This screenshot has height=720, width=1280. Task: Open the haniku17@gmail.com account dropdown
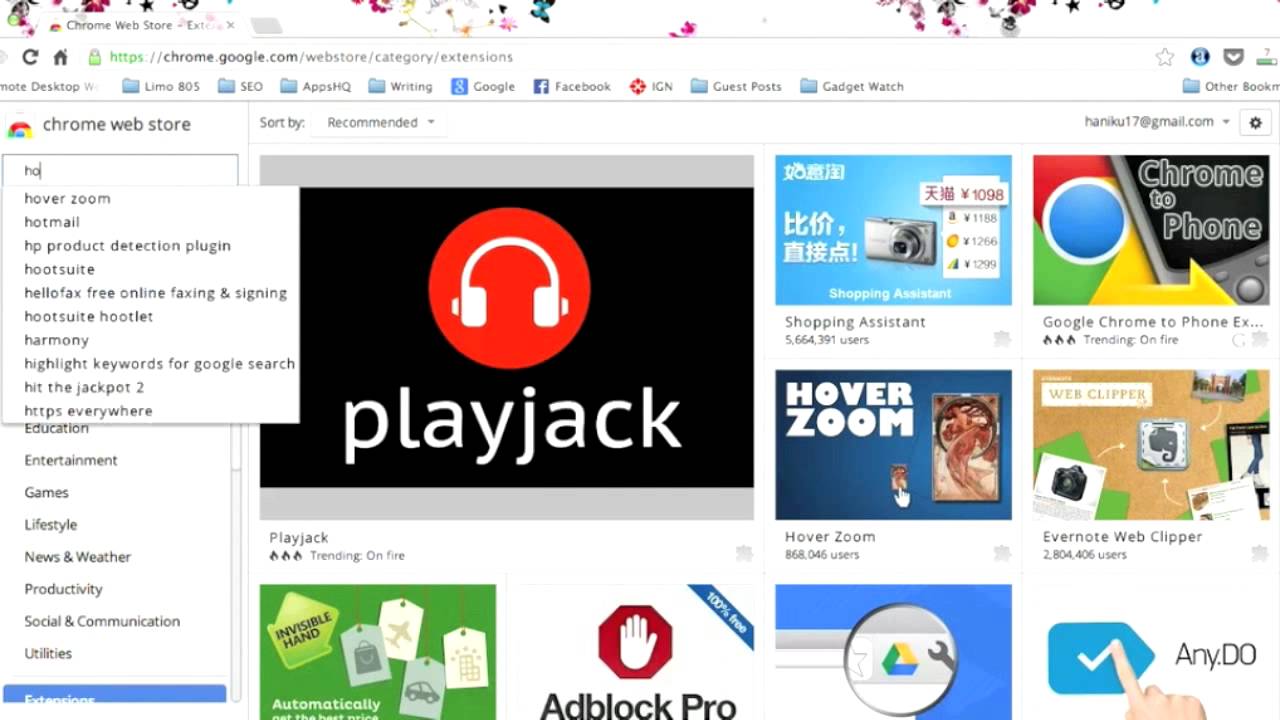click(x=1157, y=121)
